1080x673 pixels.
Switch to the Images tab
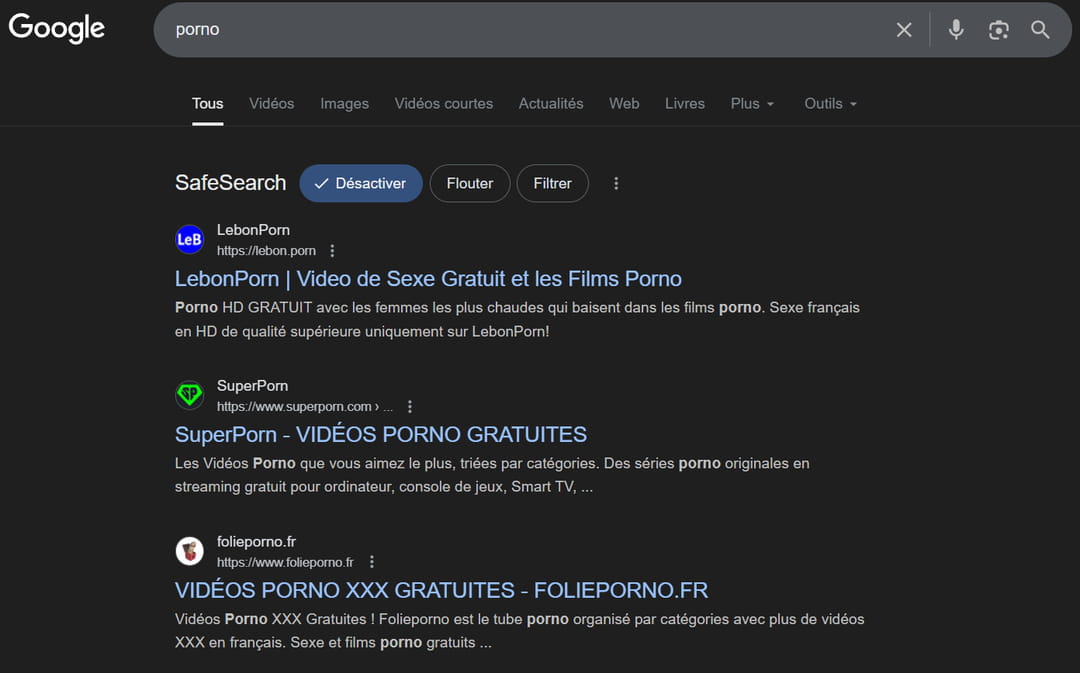pos(344,104)
